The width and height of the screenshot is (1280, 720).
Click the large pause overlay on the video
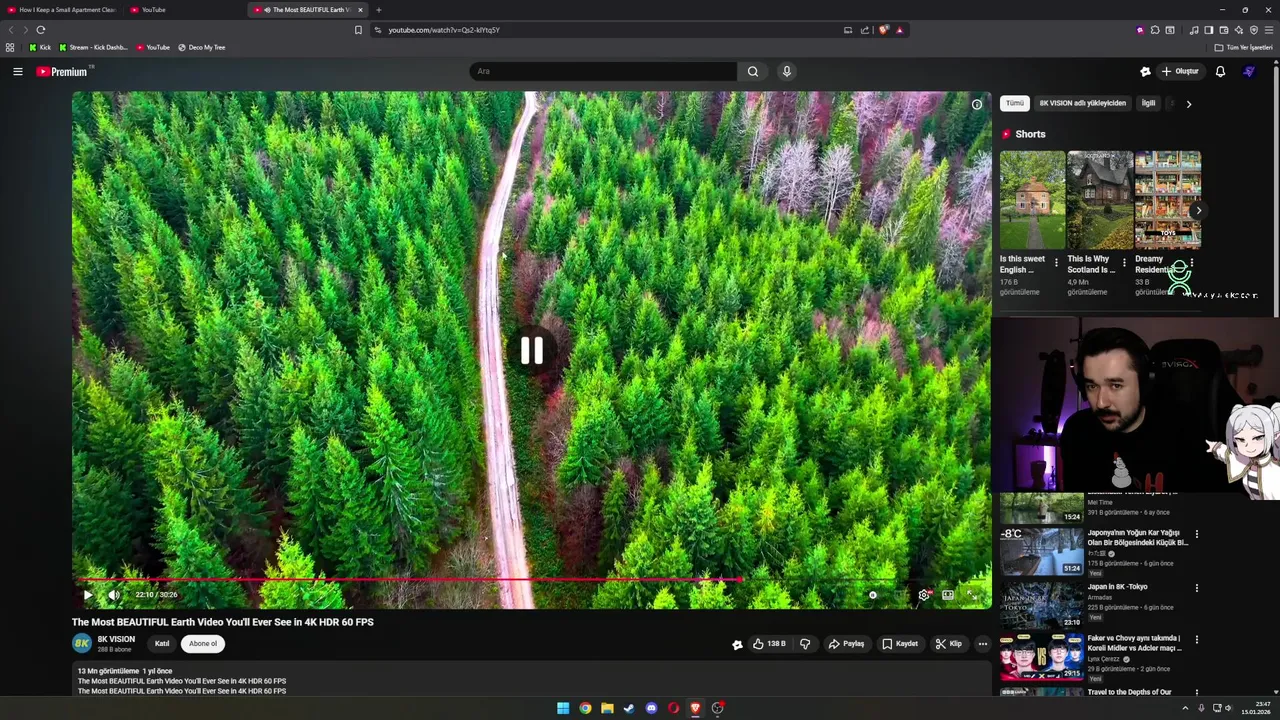click(531, 350)
